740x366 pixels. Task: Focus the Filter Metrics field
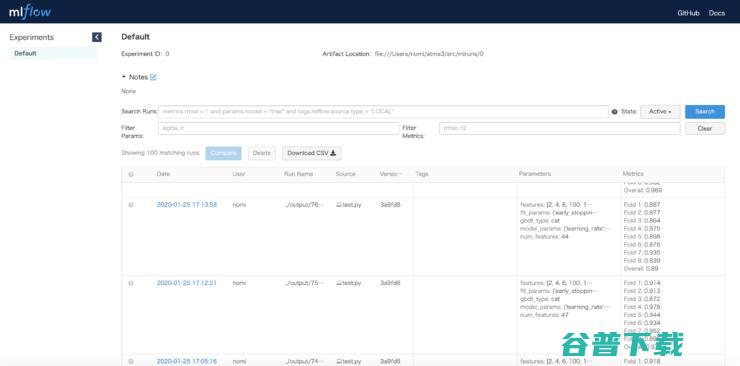point(560,128)
